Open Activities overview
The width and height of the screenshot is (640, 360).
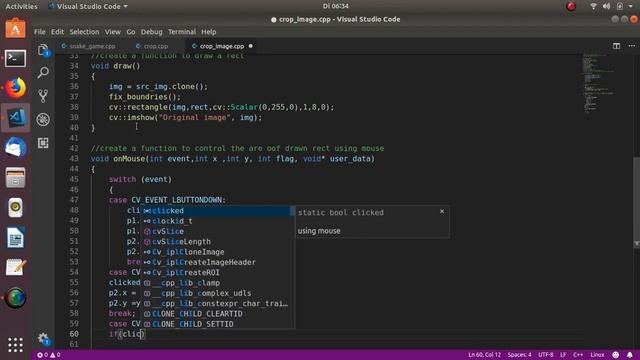(x=21, y=6)
